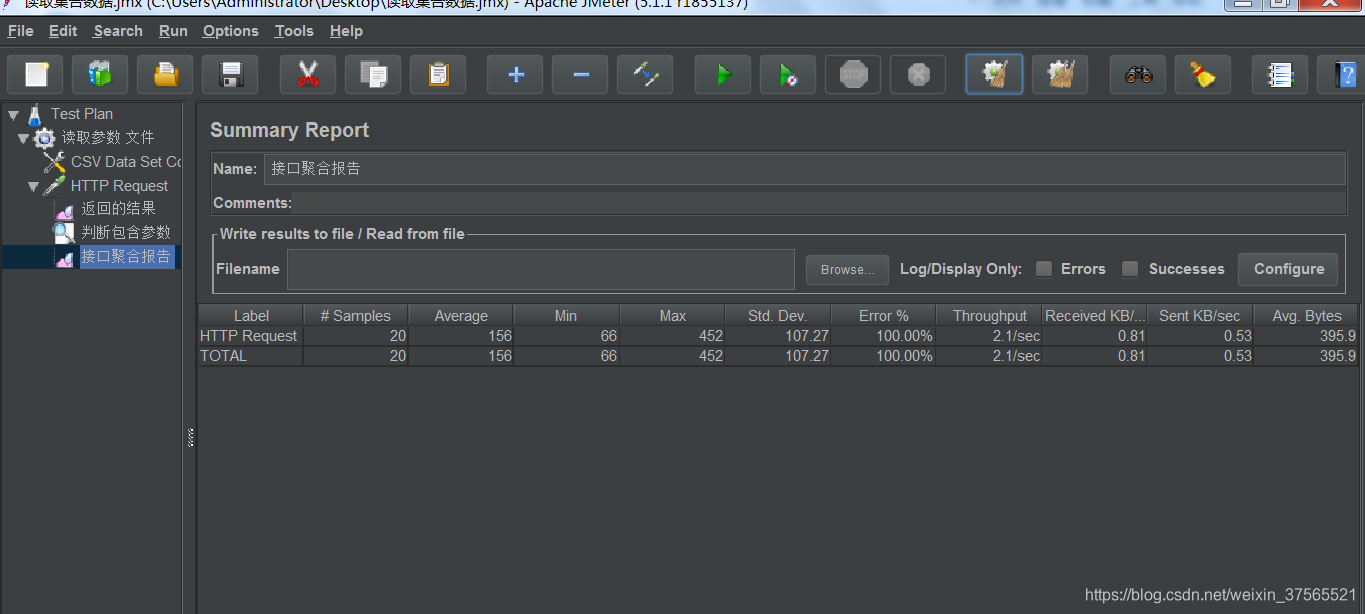1365x614 pixels.
Task: Click the Stop test icon
Action: coord(853,74)
